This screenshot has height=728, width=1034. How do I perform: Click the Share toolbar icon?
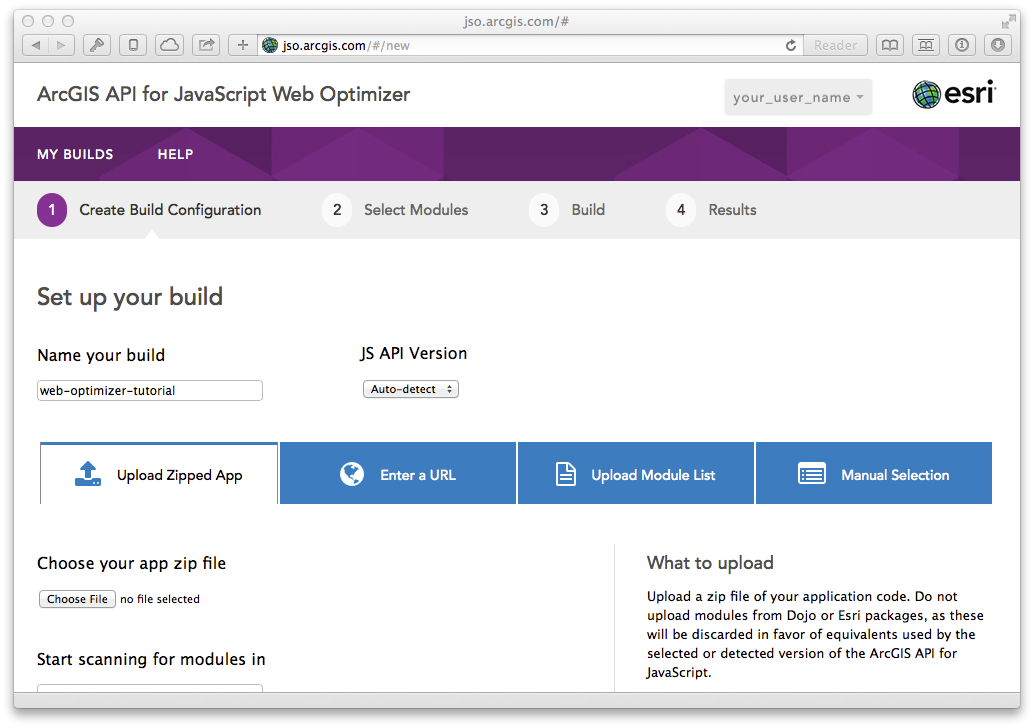click(206, 46)
